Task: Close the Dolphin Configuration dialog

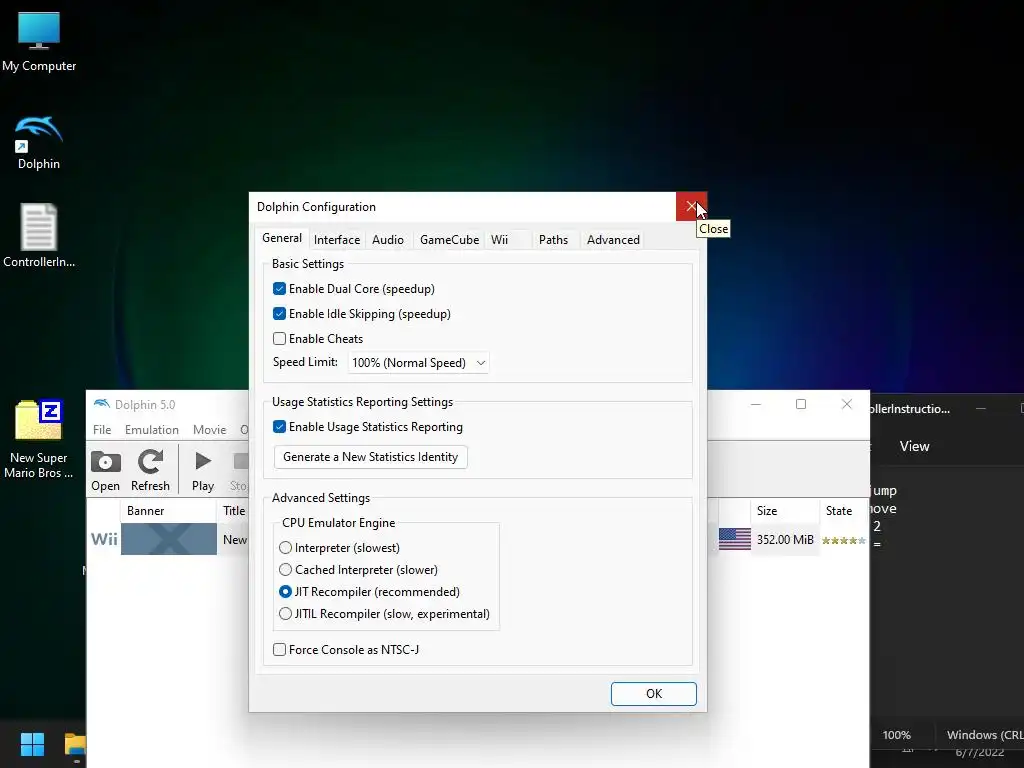Action: [x=691, y=206]
